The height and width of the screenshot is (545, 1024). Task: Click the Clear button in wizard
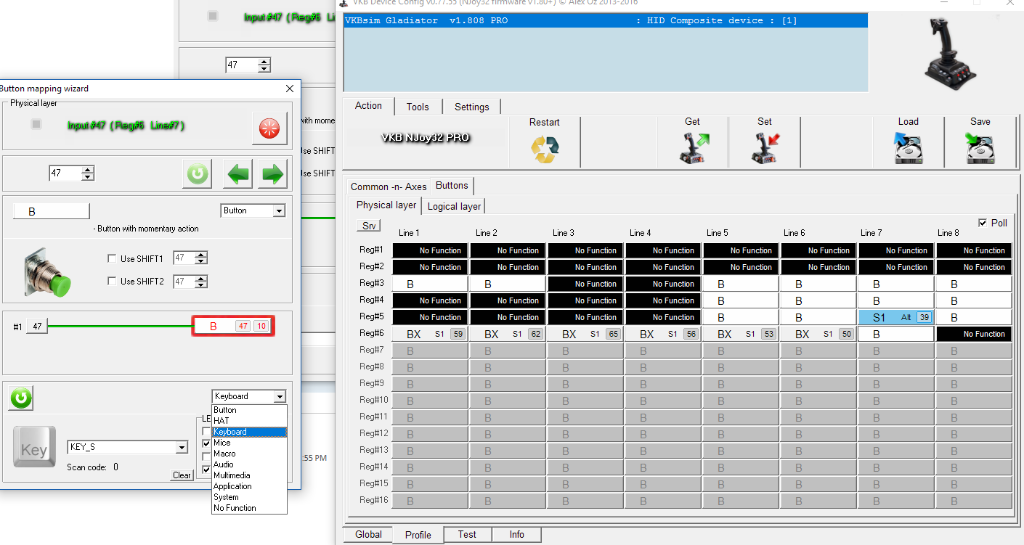tap(182, 475)
